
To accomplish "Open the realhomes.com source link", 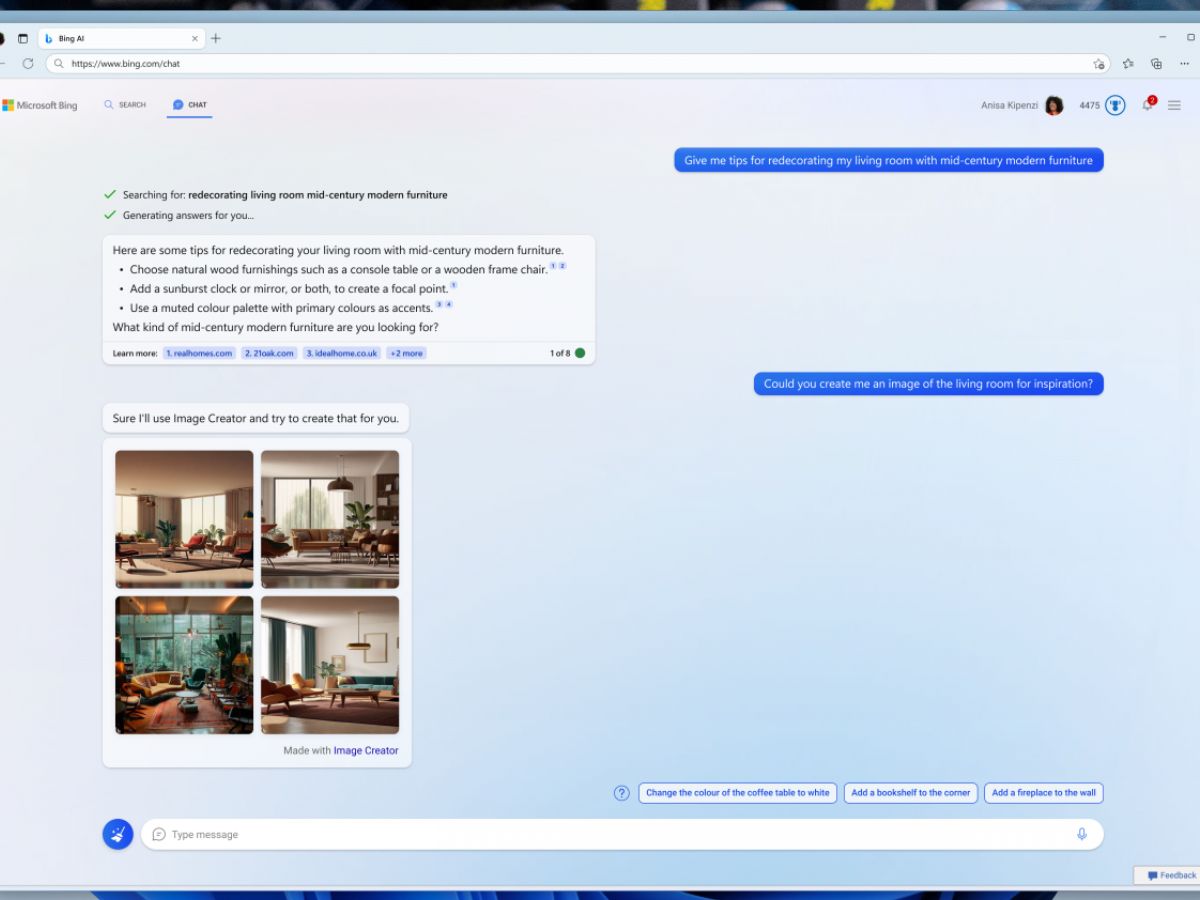I will [199, 353].
